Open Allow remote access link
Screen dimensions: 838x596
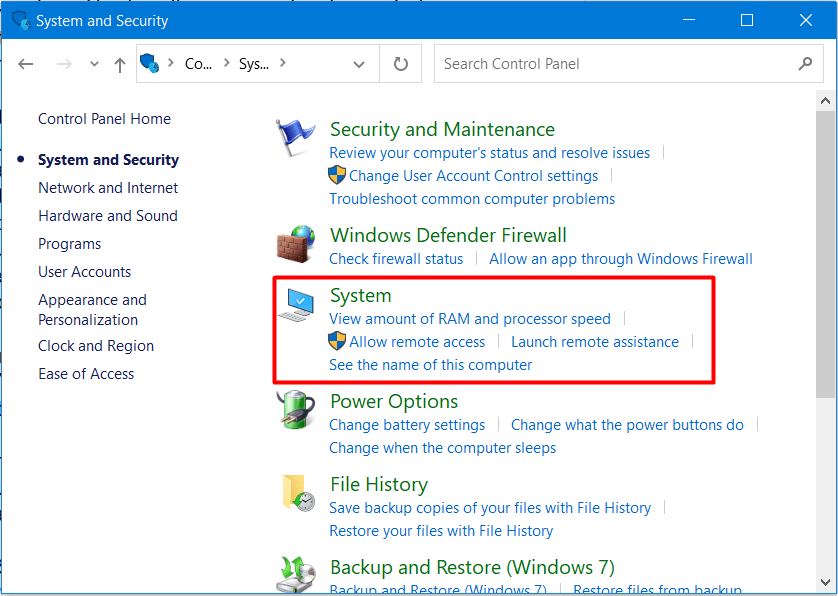(x=417, y=342)
